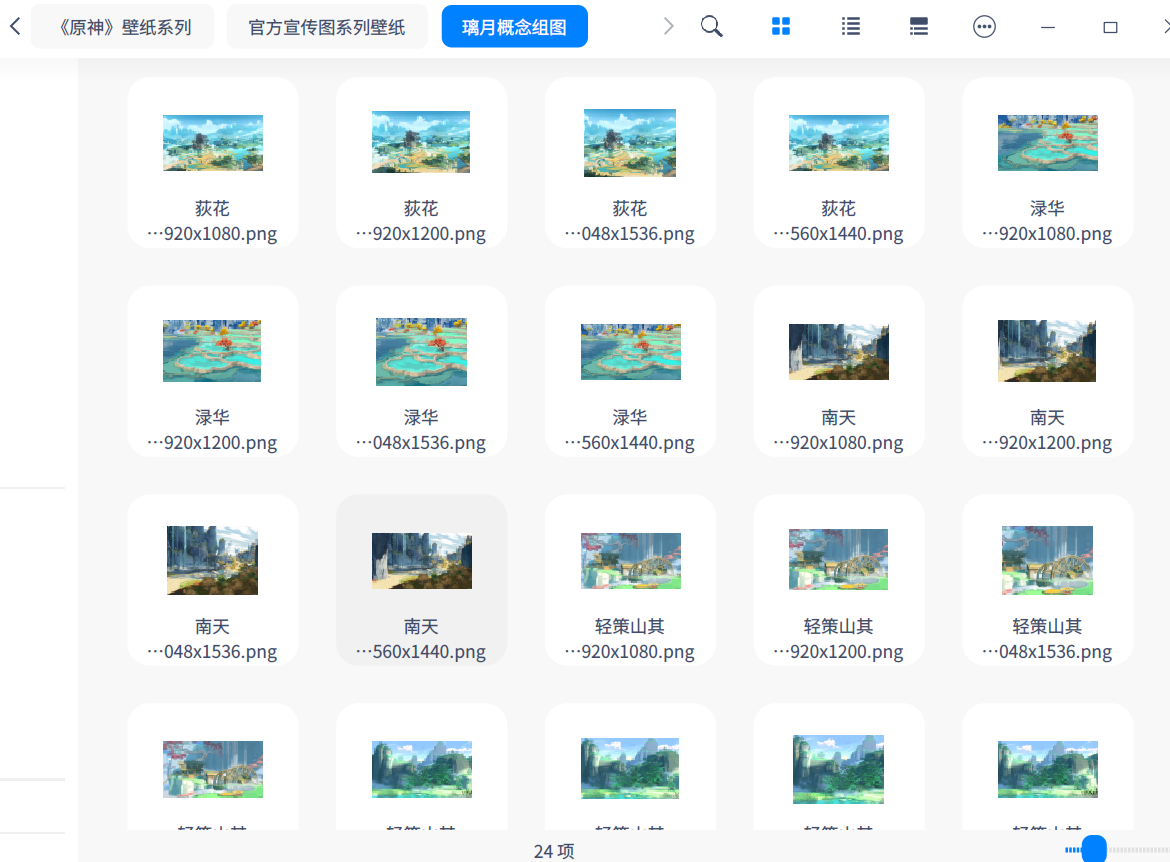
Task: Click the 24 项 item count status
Action: coord(554,851)
